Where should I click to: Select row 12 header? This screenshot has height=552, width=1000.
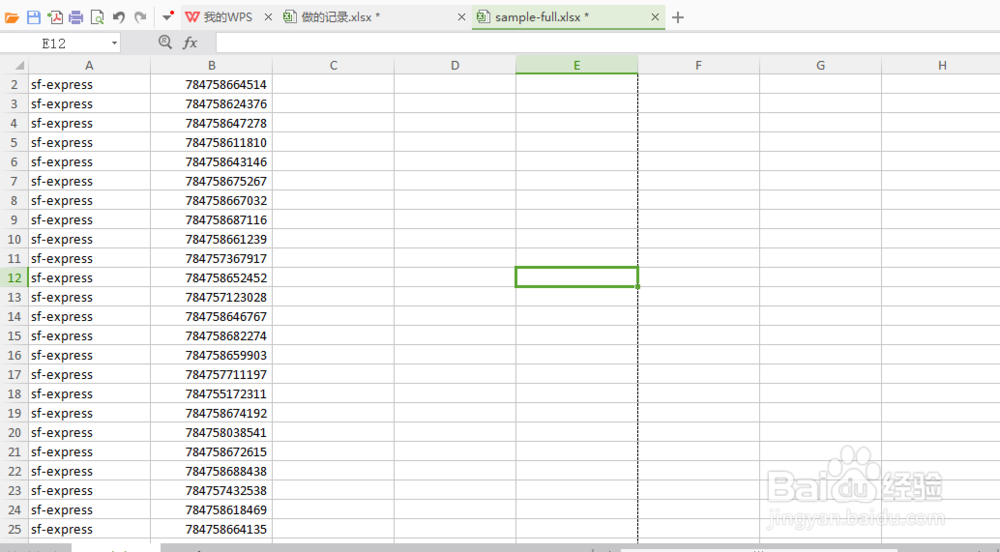(x=14, y=278)
